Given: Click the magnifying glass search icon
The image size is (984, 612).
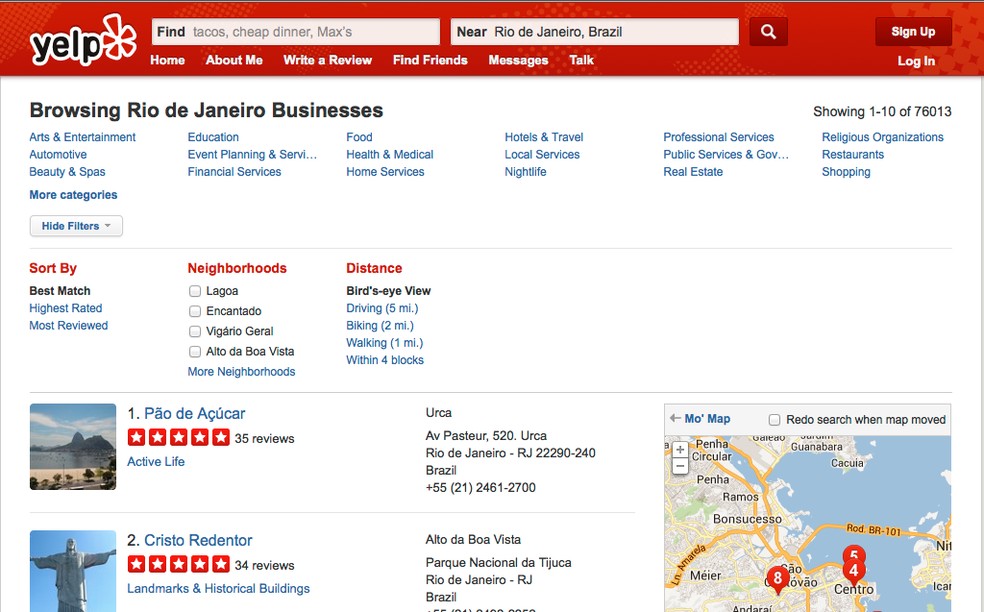Looking at the screenshot, I should coord(768,31).
